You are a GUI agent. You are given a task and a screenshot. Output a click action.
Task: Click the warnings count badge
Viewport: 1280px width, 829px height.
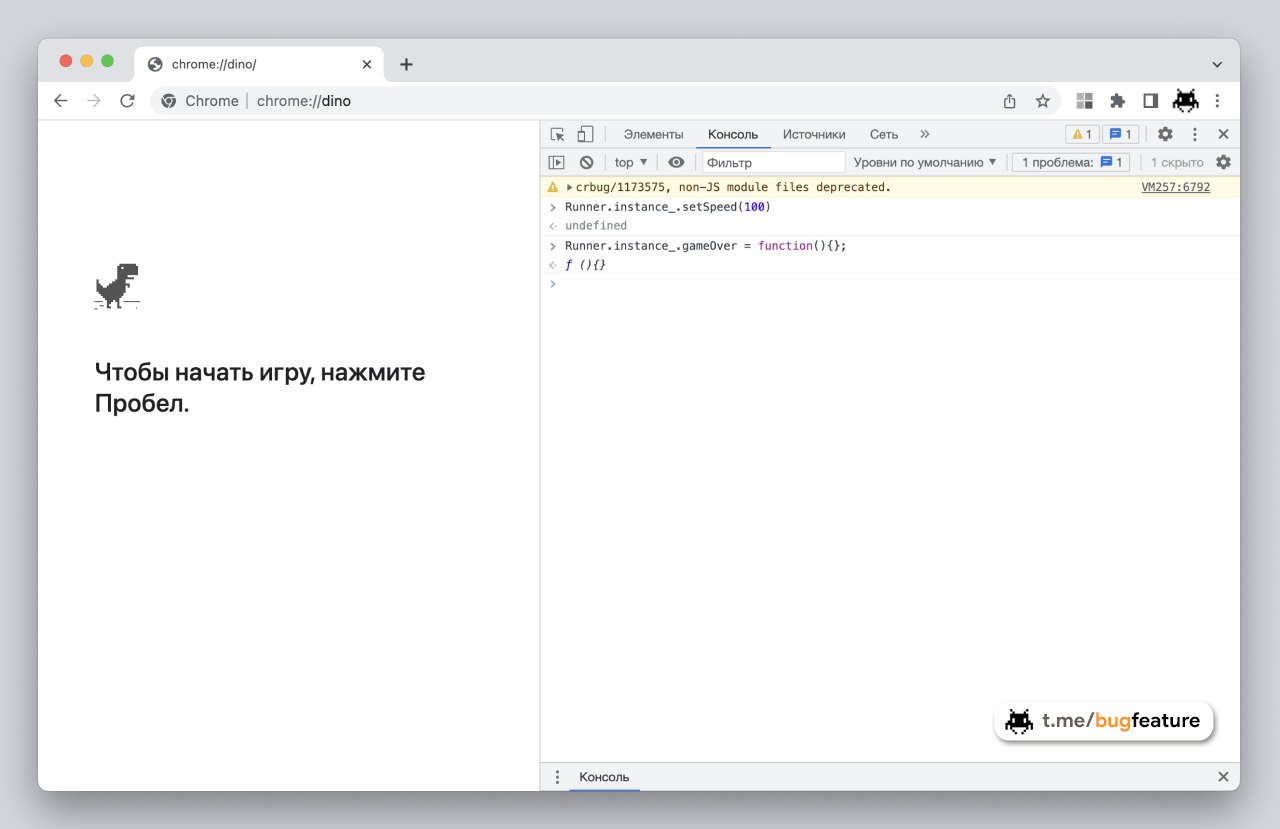click(1082, 134)
